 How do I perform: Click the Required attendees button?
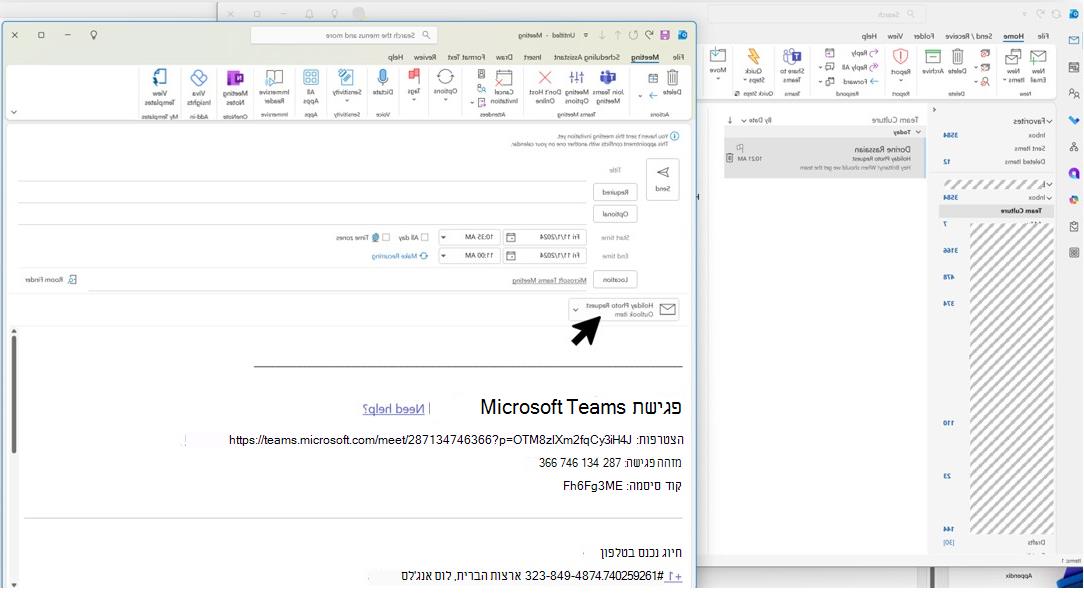pyautogui.click(x=615, y=192)
